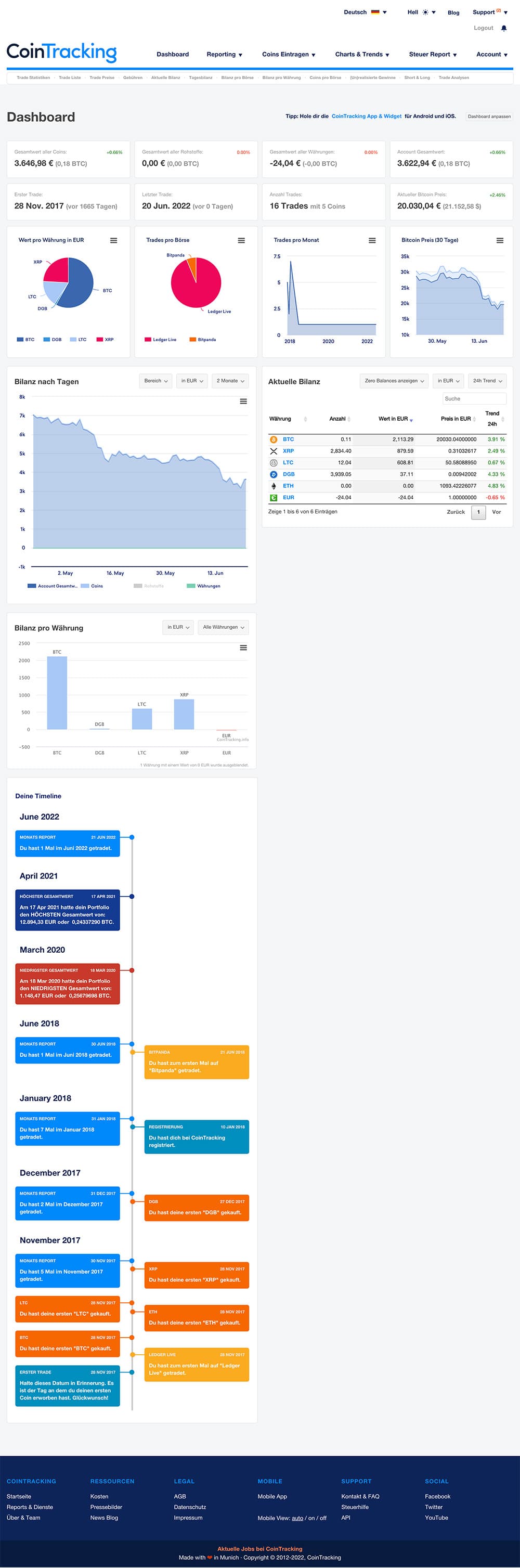
Task: Click the Logout link
Action: click(x=484, y=28)
